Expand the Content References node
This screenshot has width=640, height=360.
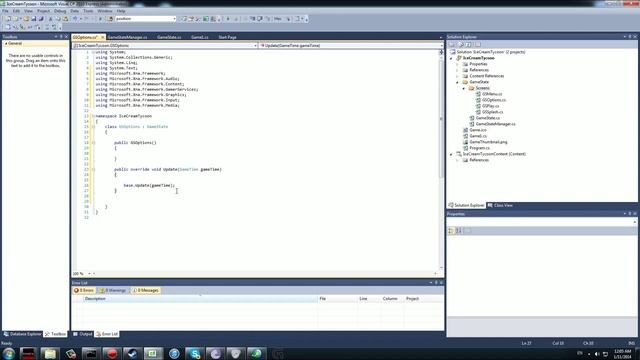pos(457,76)
